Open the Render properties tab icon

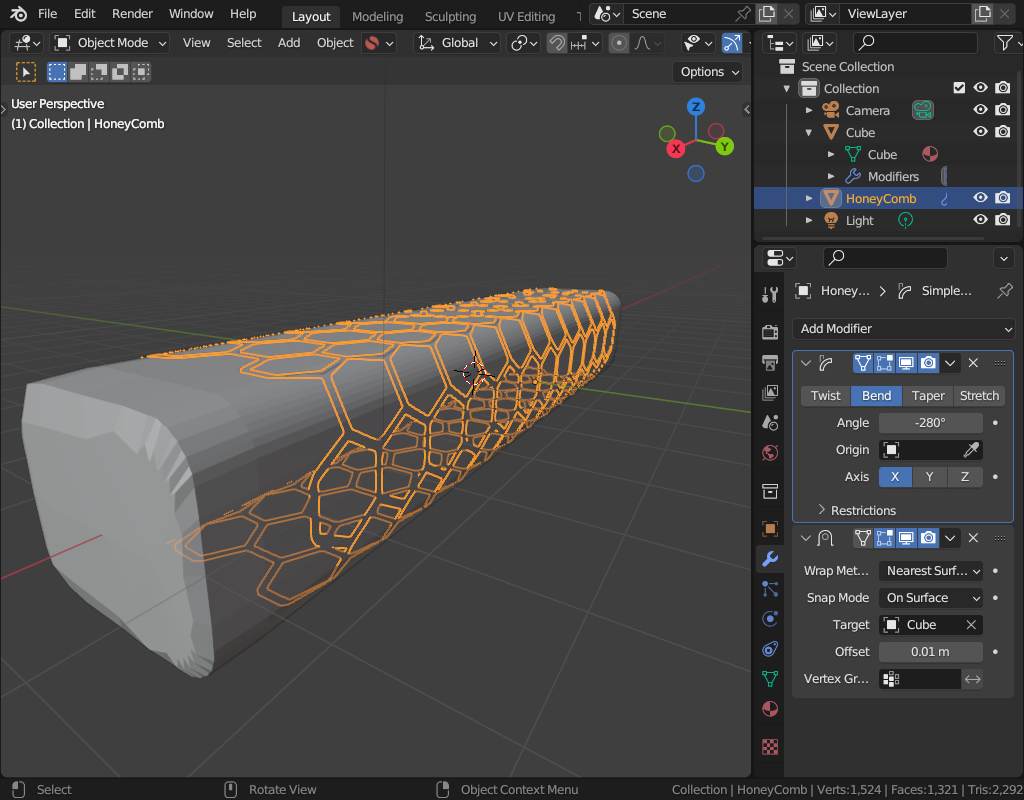point(770,332)
